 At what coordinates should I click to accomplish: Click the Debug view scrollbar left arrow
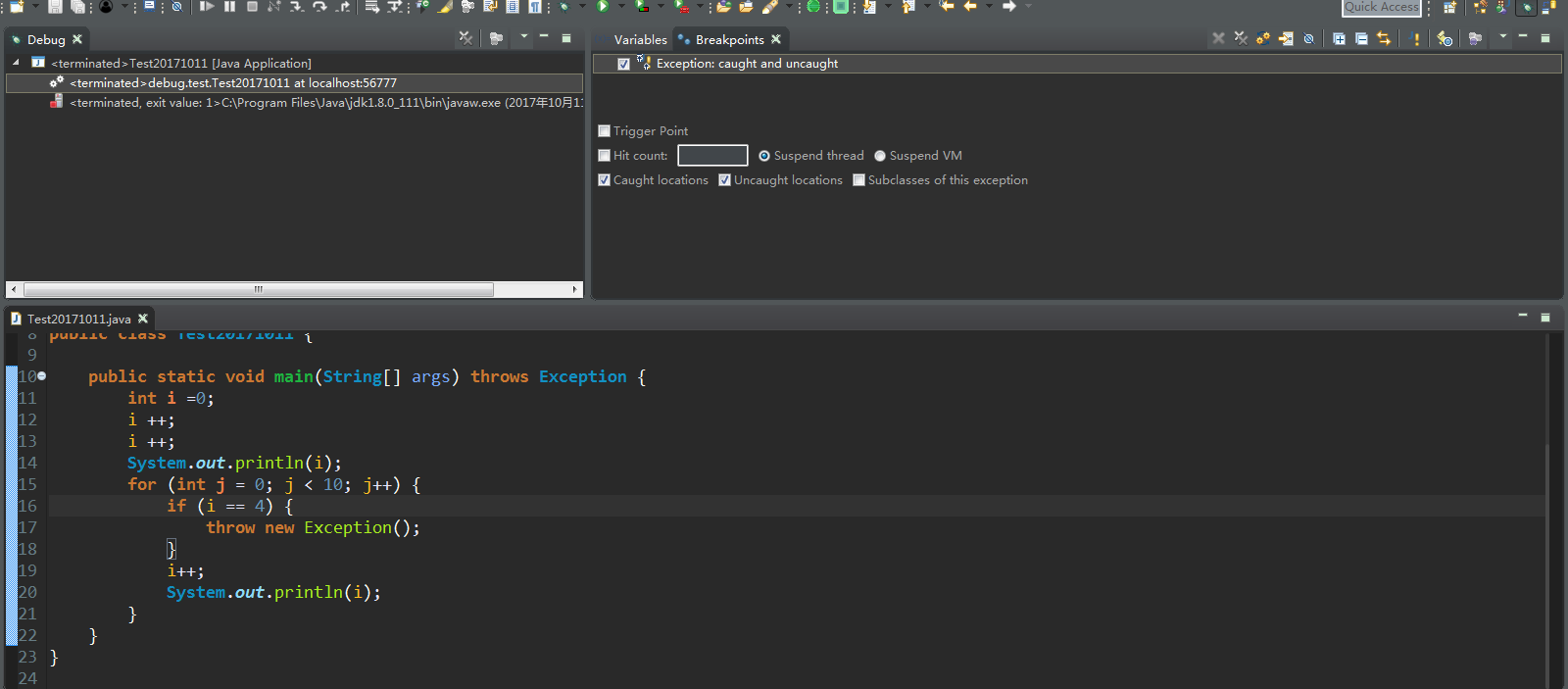(14, 289)
